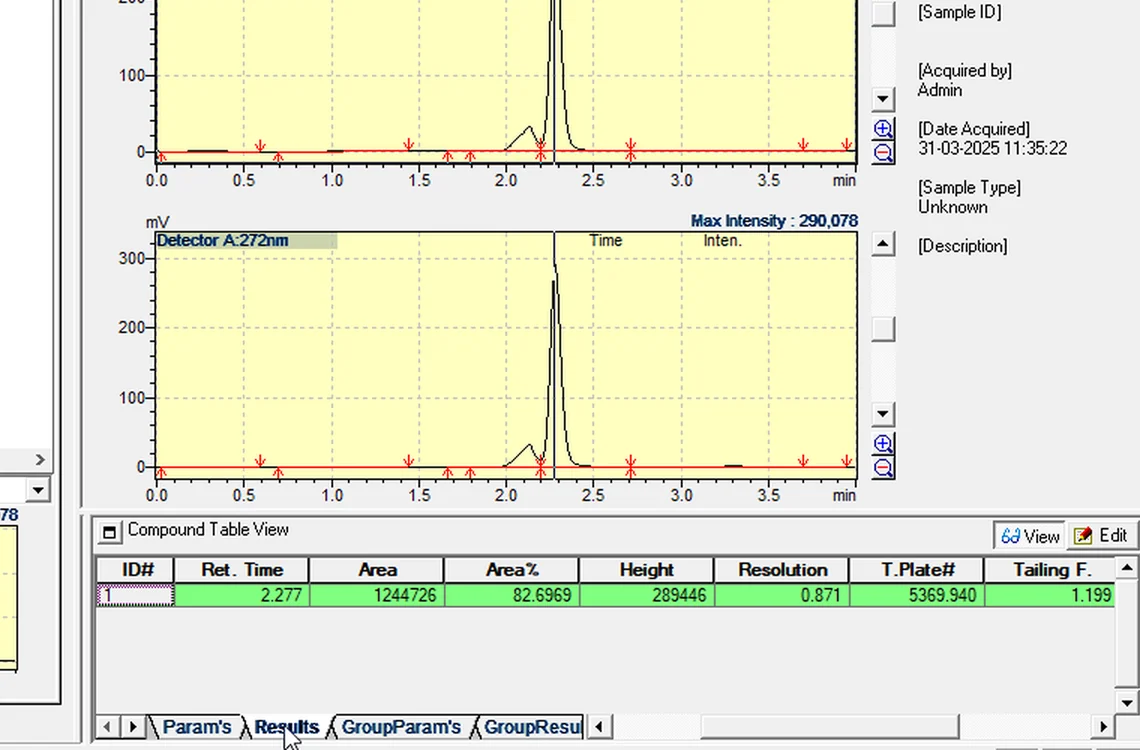Click Acquired by value Admin
This screenshot has height=750, width=1140.
click(939, 90)
